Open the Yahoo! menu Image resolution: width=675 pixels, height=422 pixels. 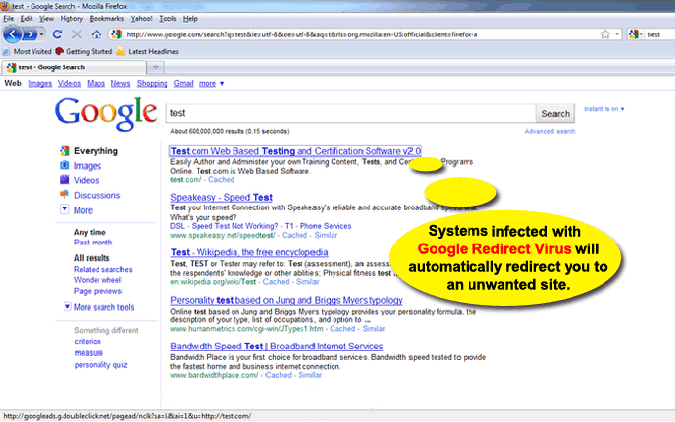[x=142, y=19]
